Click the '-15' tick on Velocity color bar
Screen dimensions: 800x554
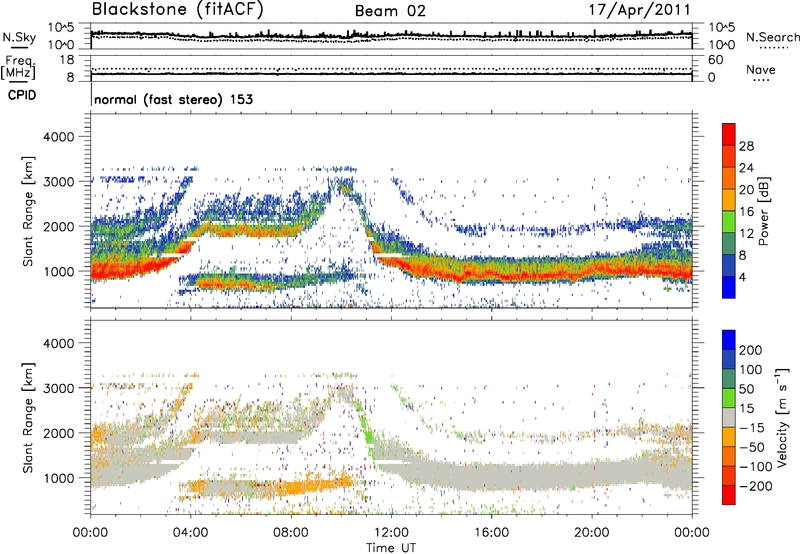point(752,428)
